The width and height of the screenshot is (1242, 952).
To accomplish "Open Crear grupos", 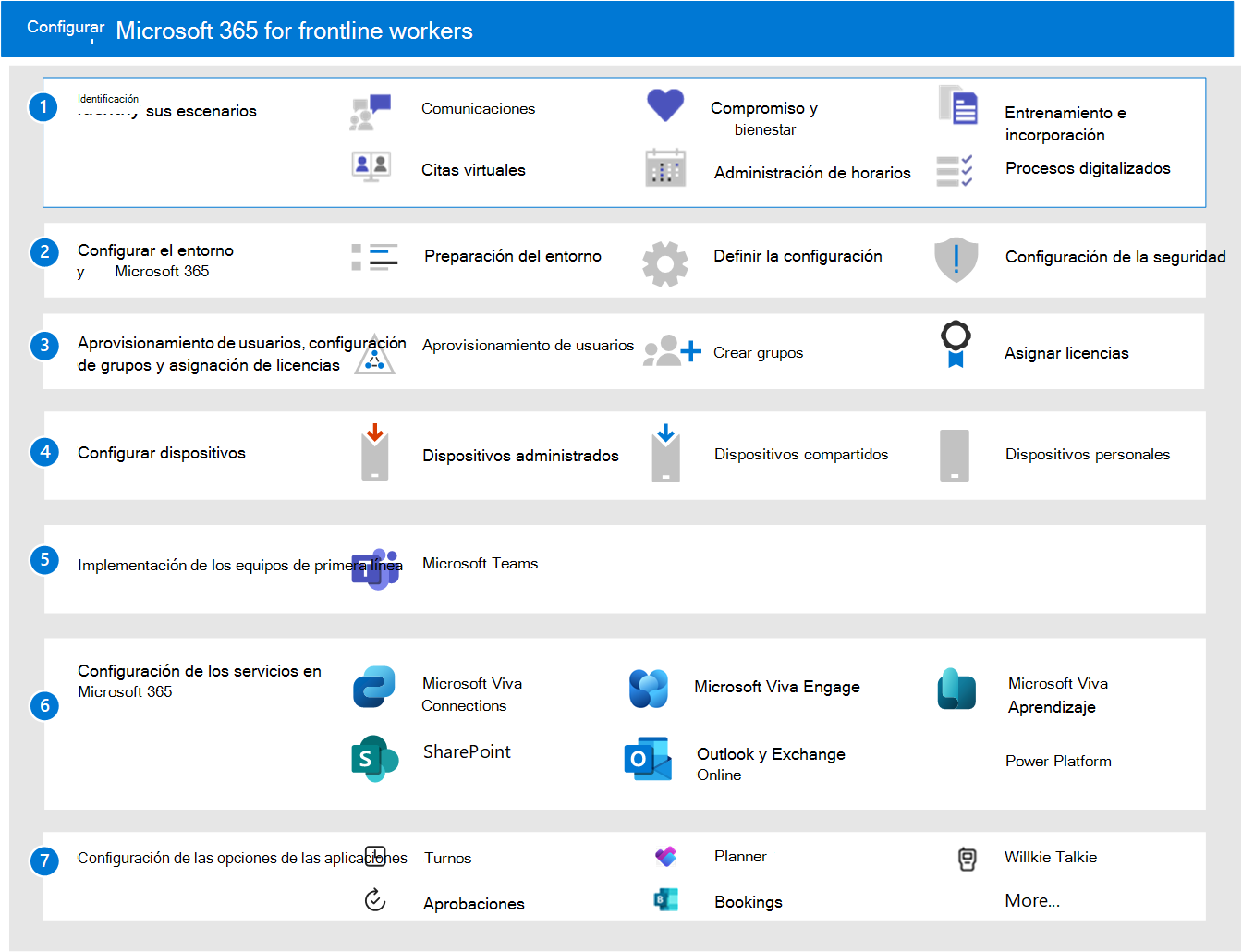I will coord(758,353).
